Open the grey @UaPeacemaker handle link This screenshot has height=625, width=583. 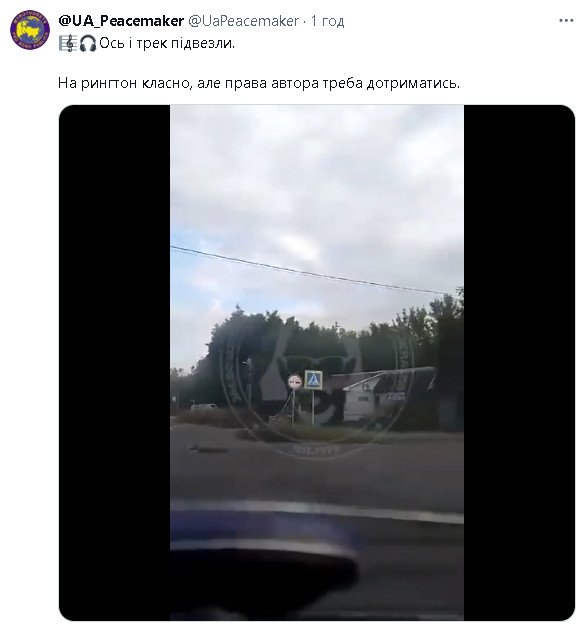click(243, 21)
